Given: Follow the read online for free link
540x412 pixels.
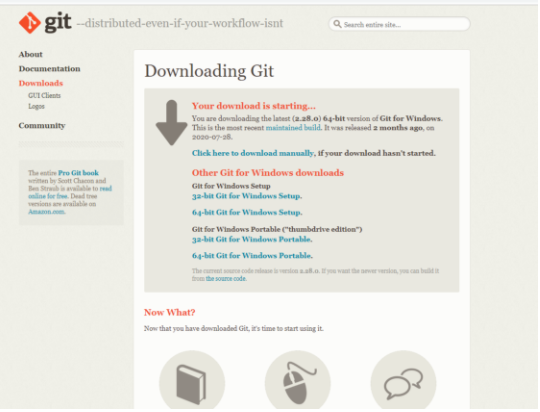Looking at the screenshot, I should point(70,192).
